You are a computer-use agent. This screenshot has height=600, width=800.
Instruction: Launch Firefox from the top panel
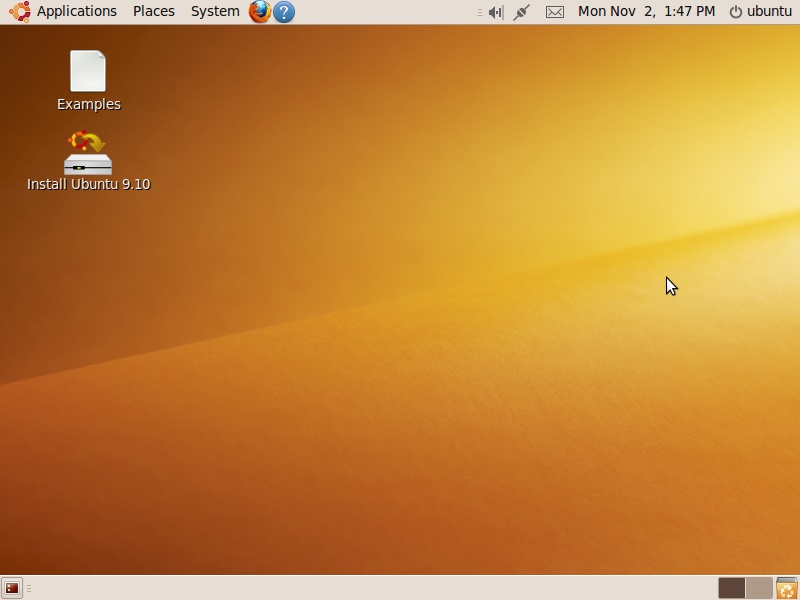258,11
